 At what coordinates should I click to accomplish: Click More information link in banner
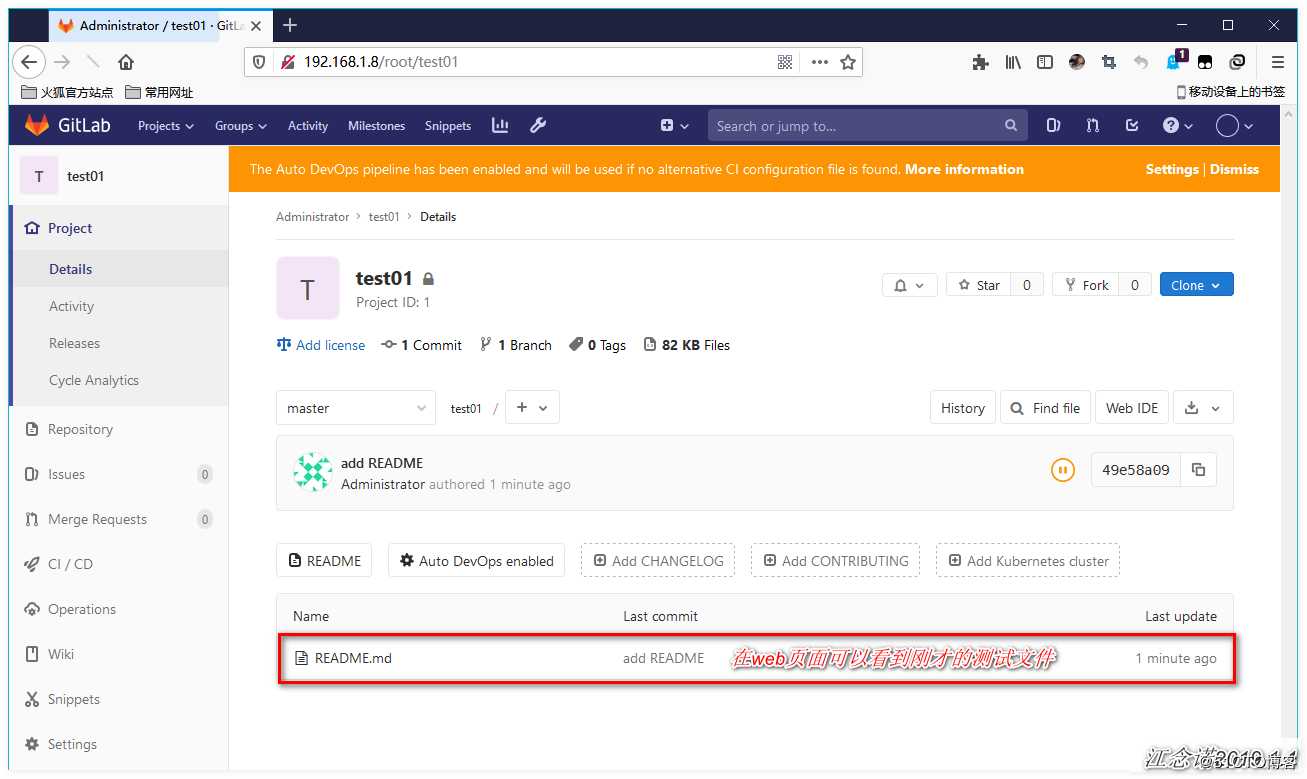pyautogui.click(x=964, y=169)
